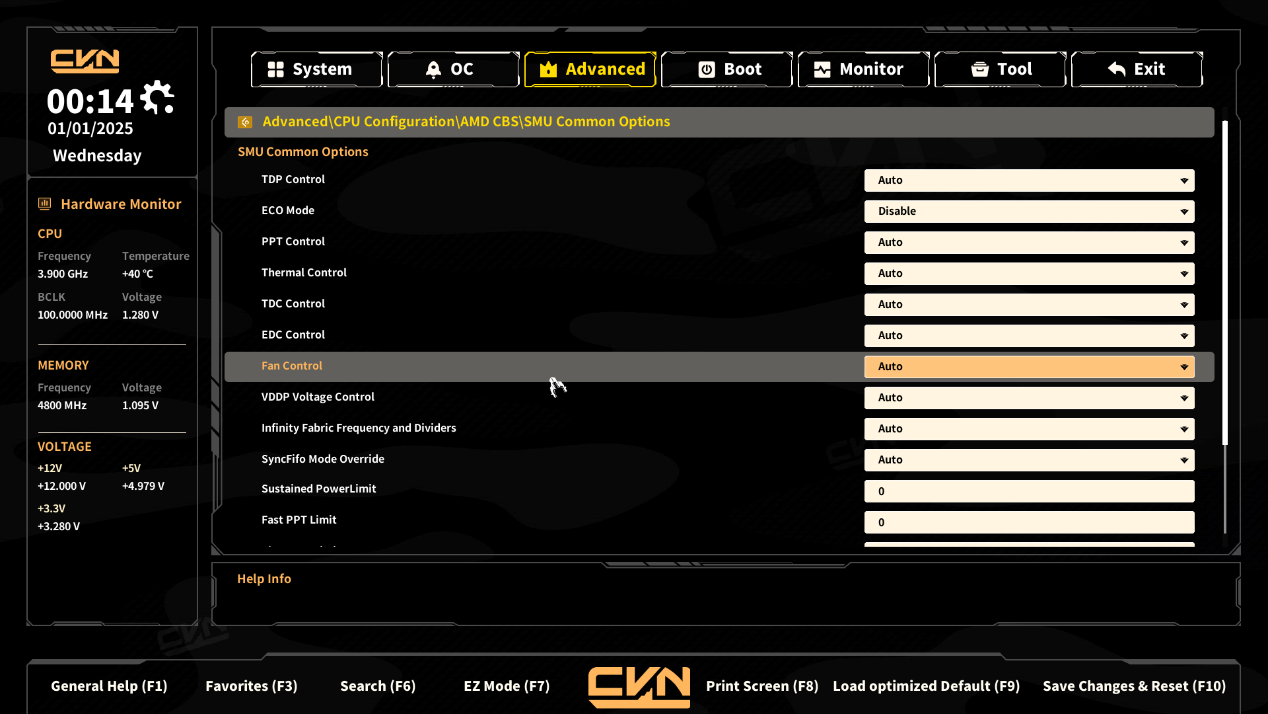1268x714 pixels.
Task: Open the VDDP Voltage Control dropdown
Action: pyautogui.click(x=1029, y=398)
